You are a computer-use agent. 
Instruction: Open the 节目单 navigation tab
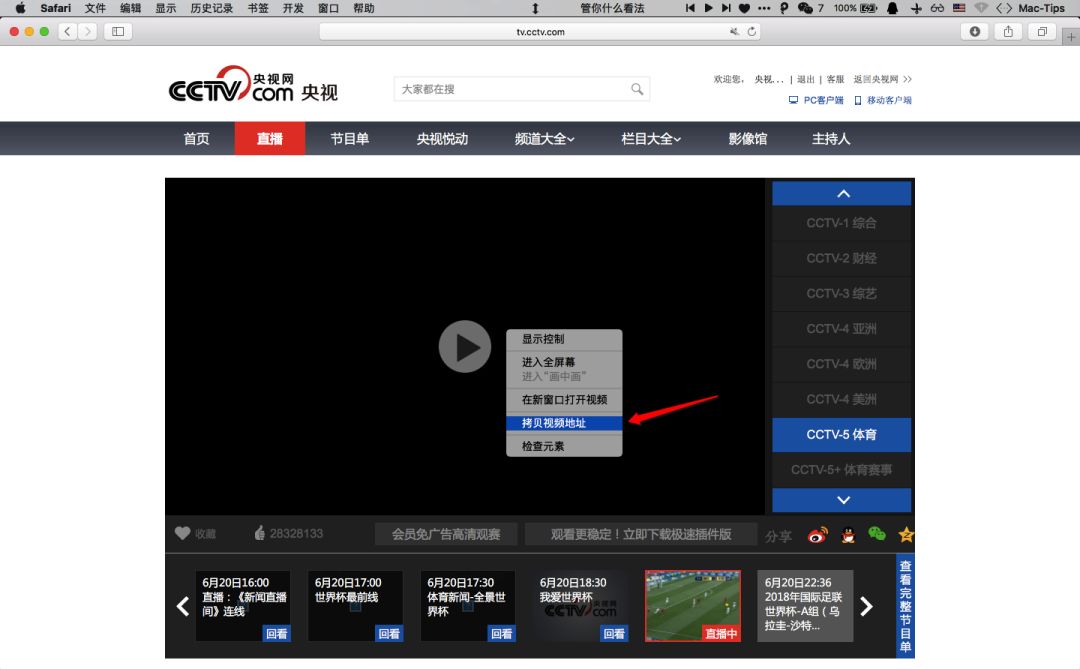tap(350, 139)
